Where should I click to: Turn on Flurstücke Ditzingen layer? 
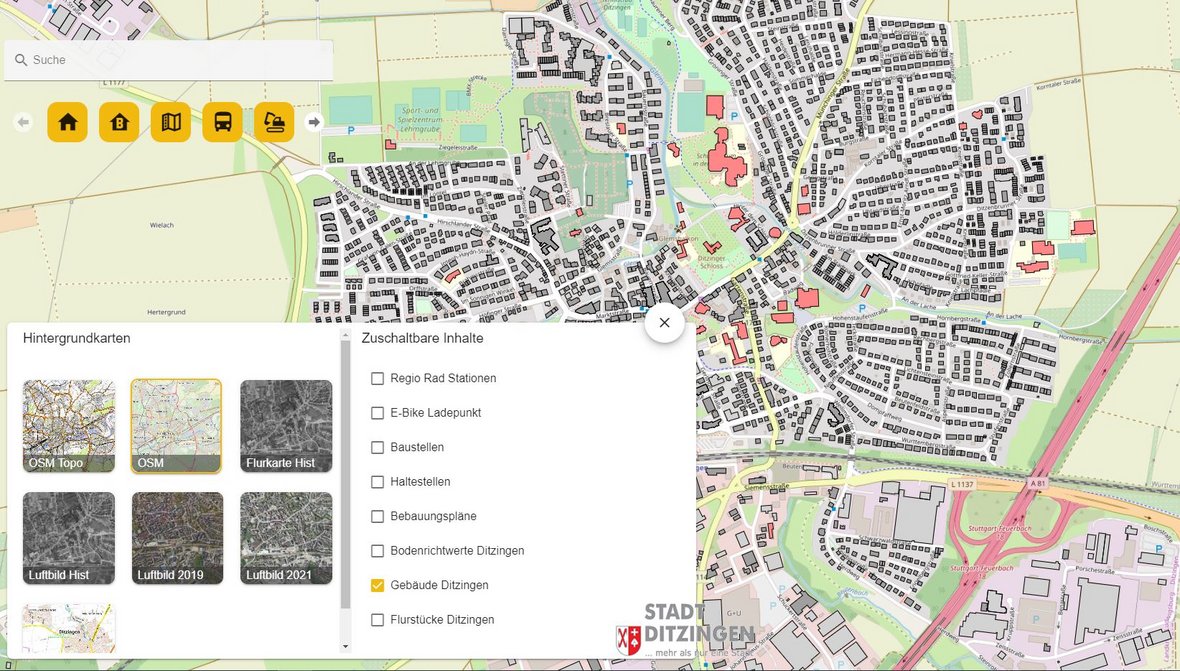point(378,620)
